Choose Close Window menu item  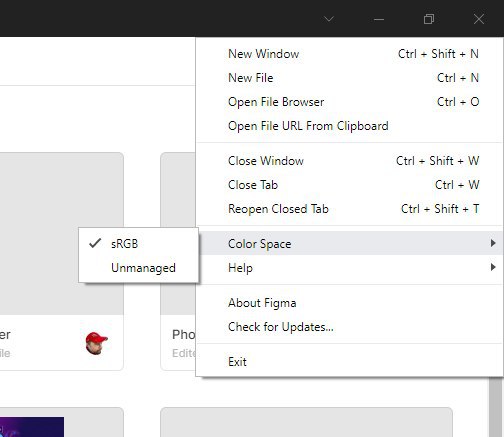[349, 161]
